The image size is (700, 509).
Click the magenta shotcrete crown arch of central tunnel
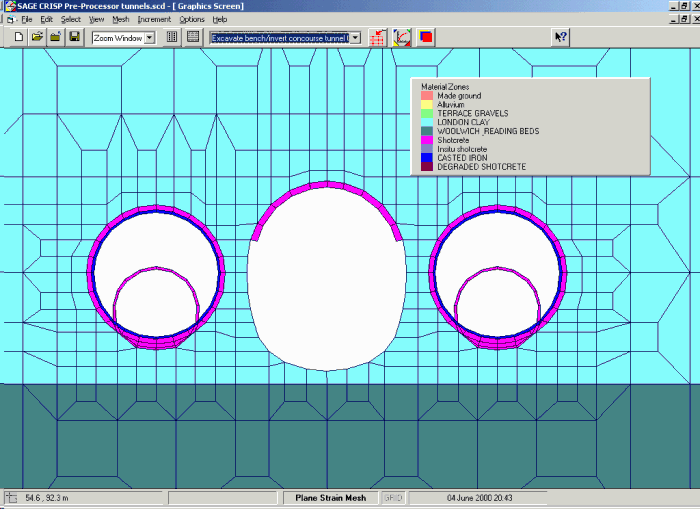[327, 184]
